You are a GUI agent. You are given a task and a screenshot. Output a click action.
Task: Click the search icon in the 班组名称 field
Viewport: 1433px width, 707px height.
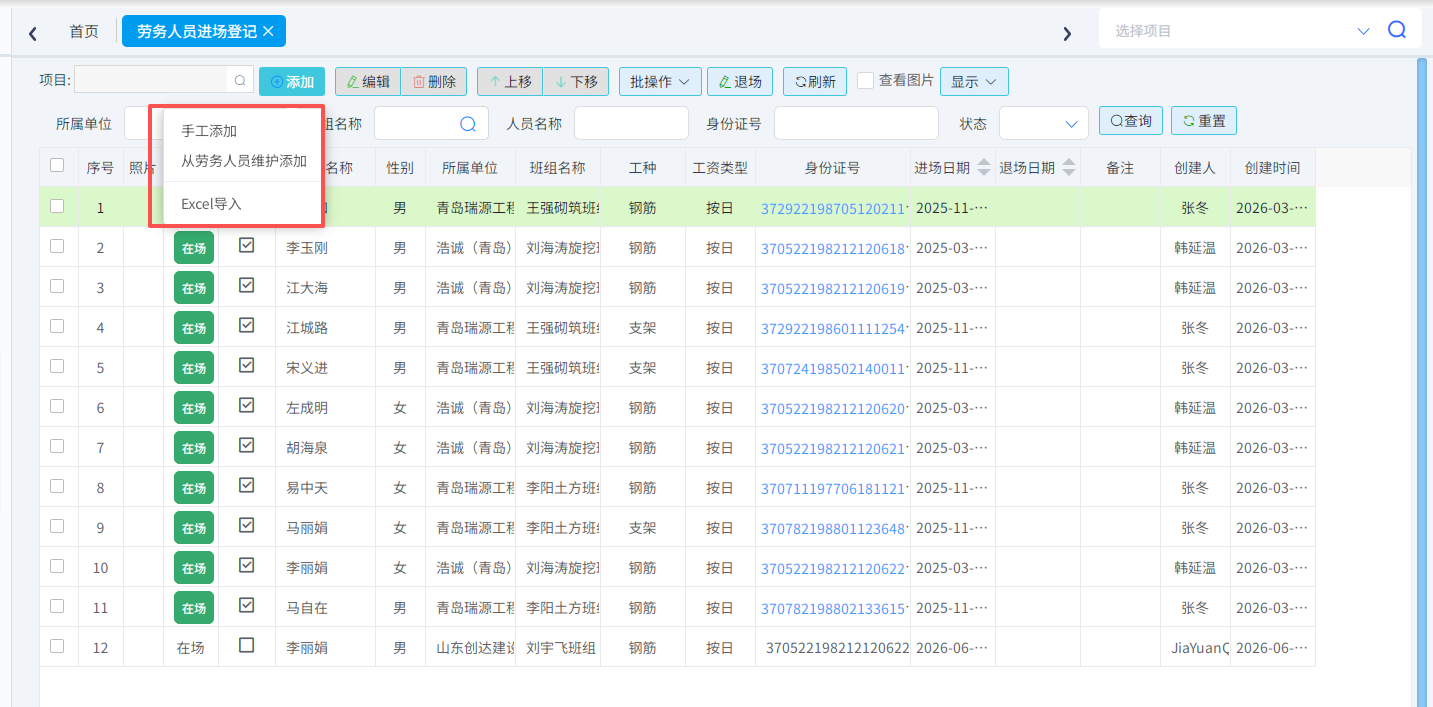468,123
